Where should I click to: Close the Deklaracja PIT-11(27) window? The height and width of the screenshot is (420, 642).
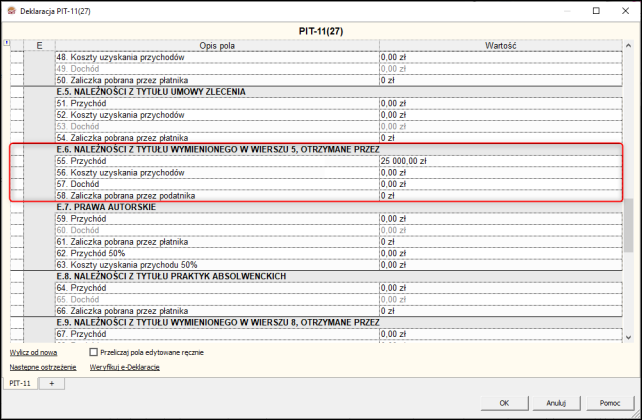click(626, 11)
